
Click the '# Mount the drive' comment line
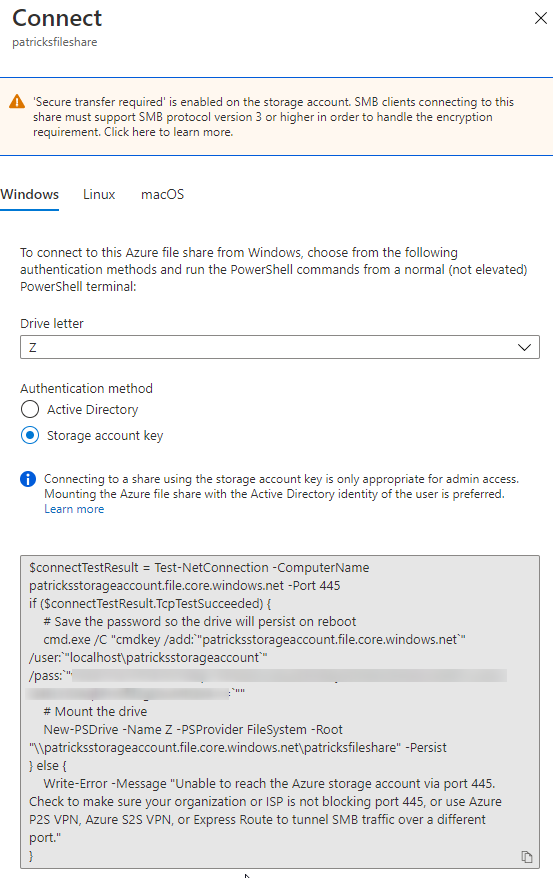[95, 711]
